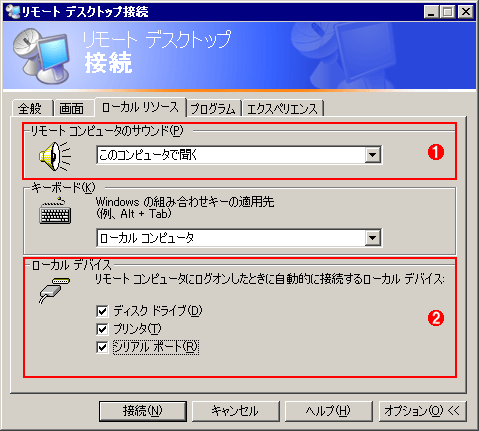This screenshot has width=479, height=431.
Task: Switch to the 全般 tab
Action: pyautogui.click(x=31, y=108)
